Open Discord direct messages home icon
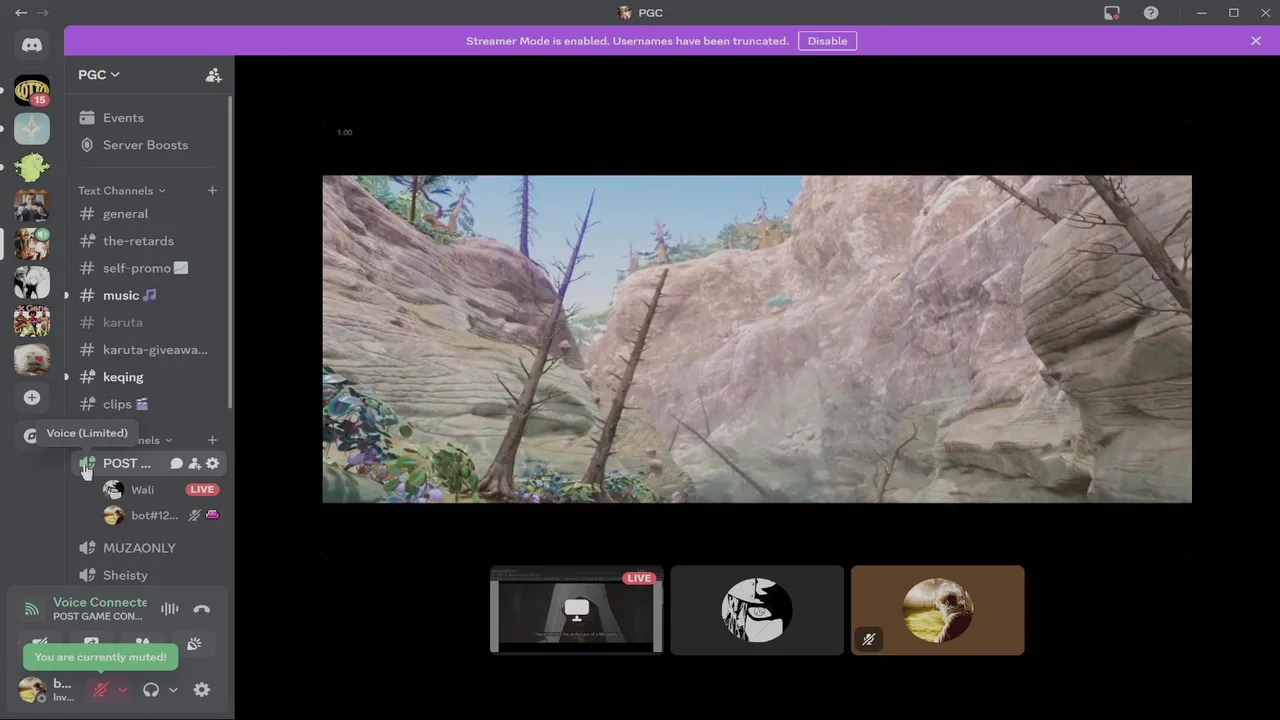This screenshot has height=720, width=1280. 32,45
